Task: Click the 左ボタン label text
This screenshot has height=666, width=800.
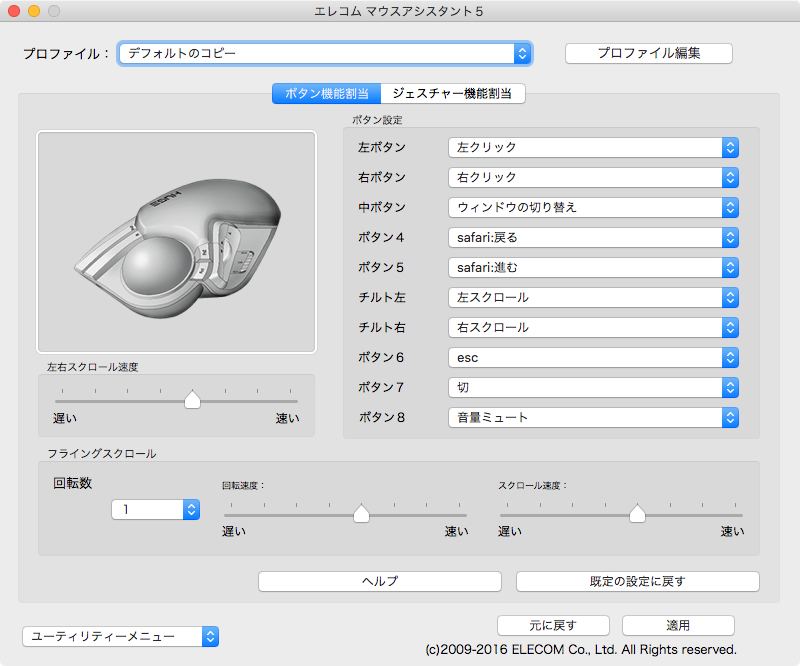Action: click(x=382, y=147)
